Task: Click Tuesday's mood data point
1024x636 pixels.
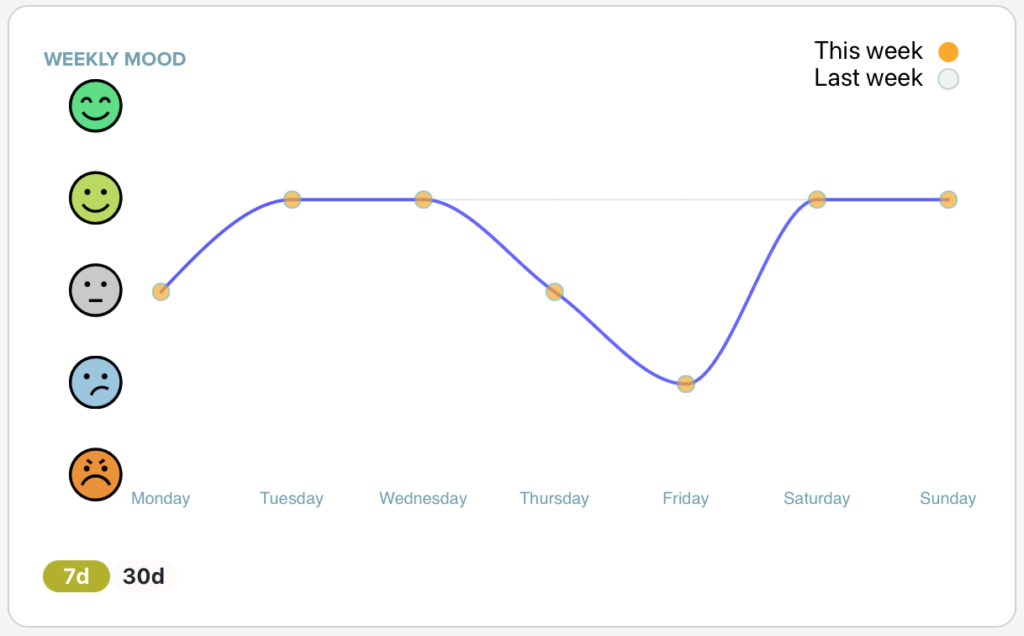Action: pos(292,199)
